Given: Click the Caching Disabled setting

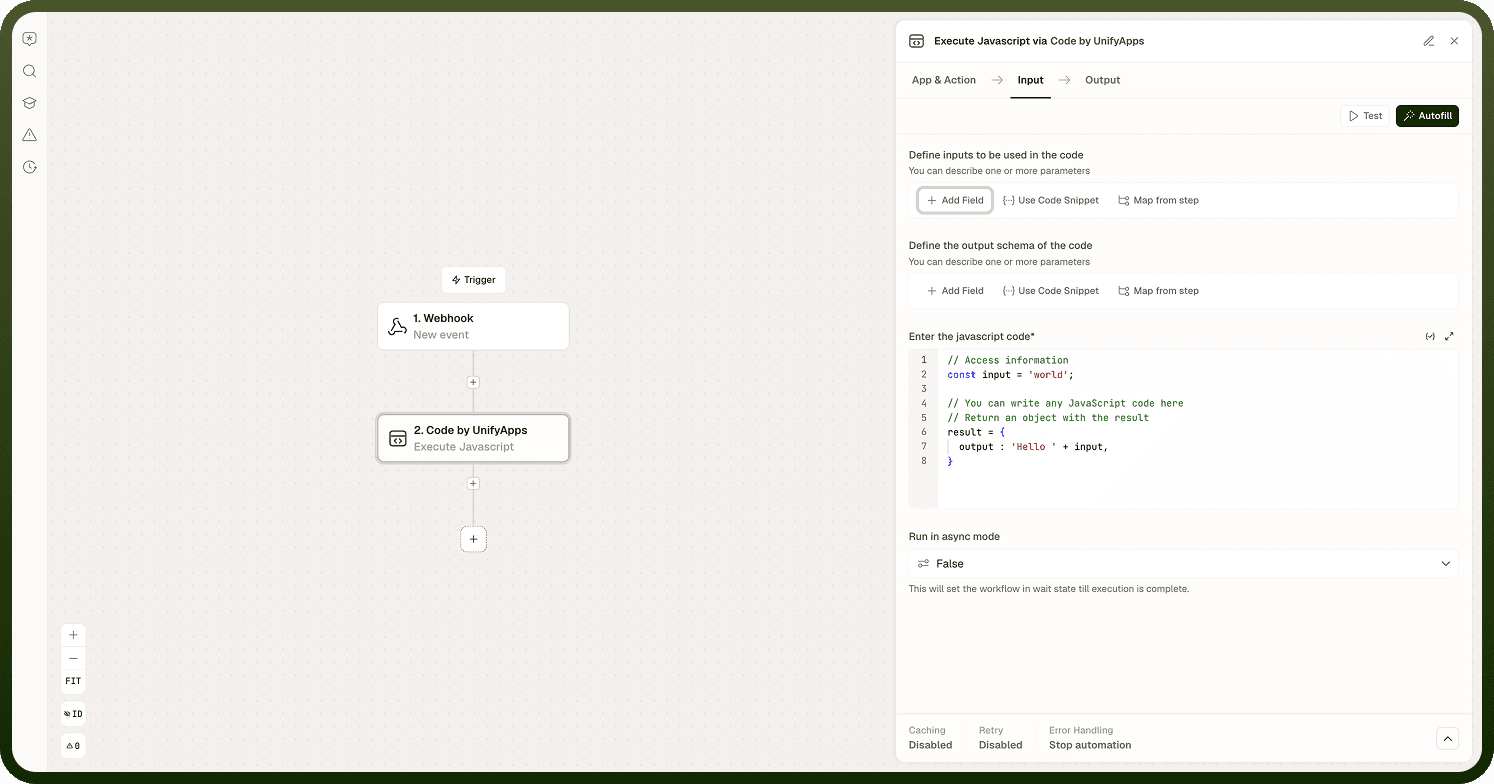Looking at the screenshot, I should 930,738.
